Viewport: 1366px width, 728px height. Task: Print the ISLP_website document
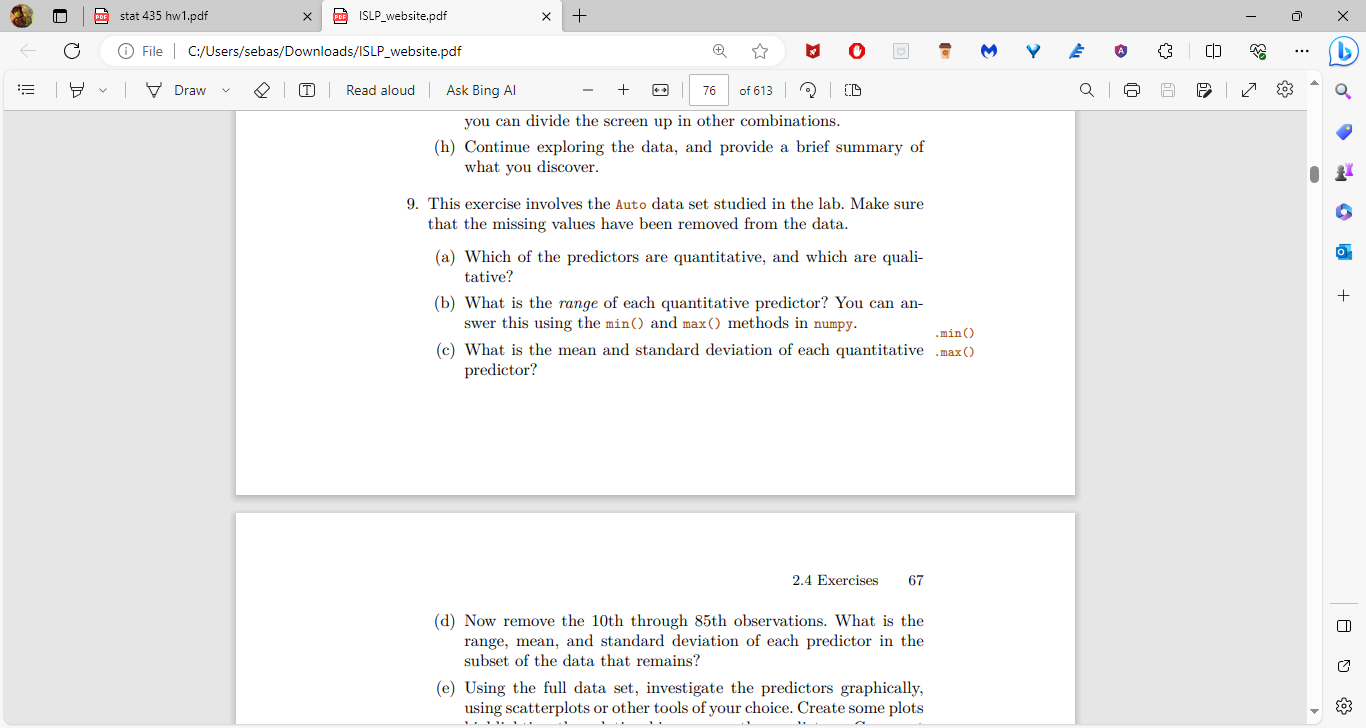pos(1131,90)
